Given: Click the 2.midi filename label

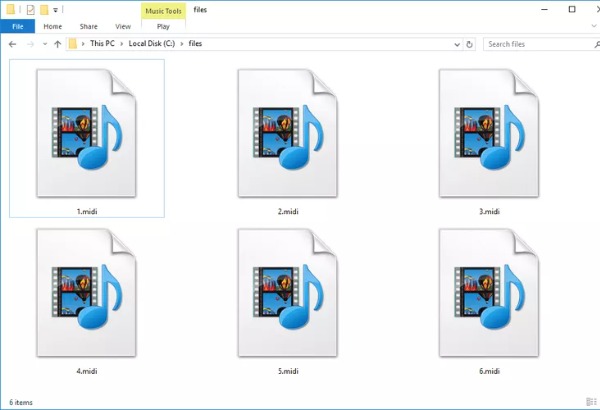Looking at the screenshot, I should tap(288, 211).
